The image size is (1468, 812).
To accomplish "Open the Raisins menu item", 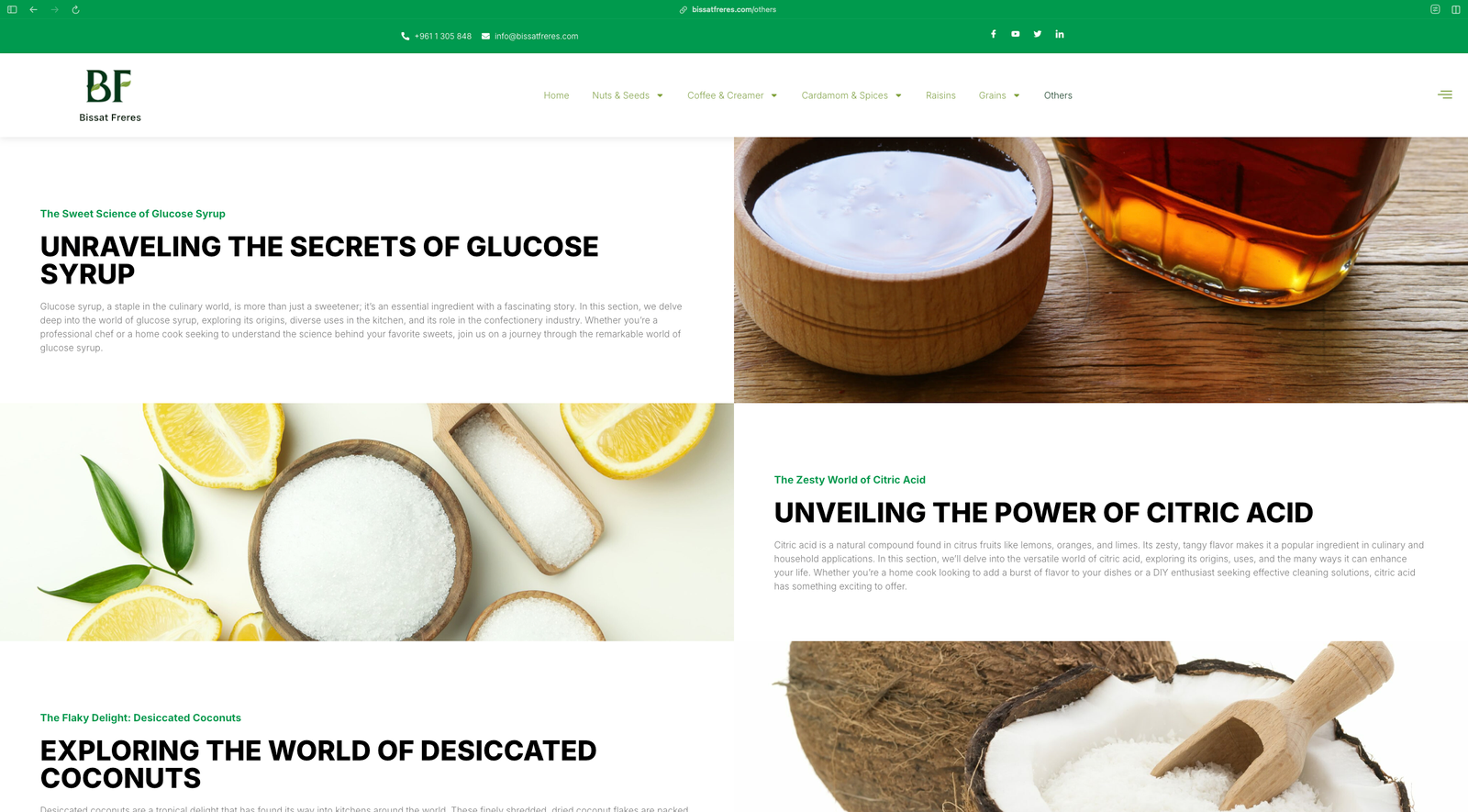I will tap(940, 95).
